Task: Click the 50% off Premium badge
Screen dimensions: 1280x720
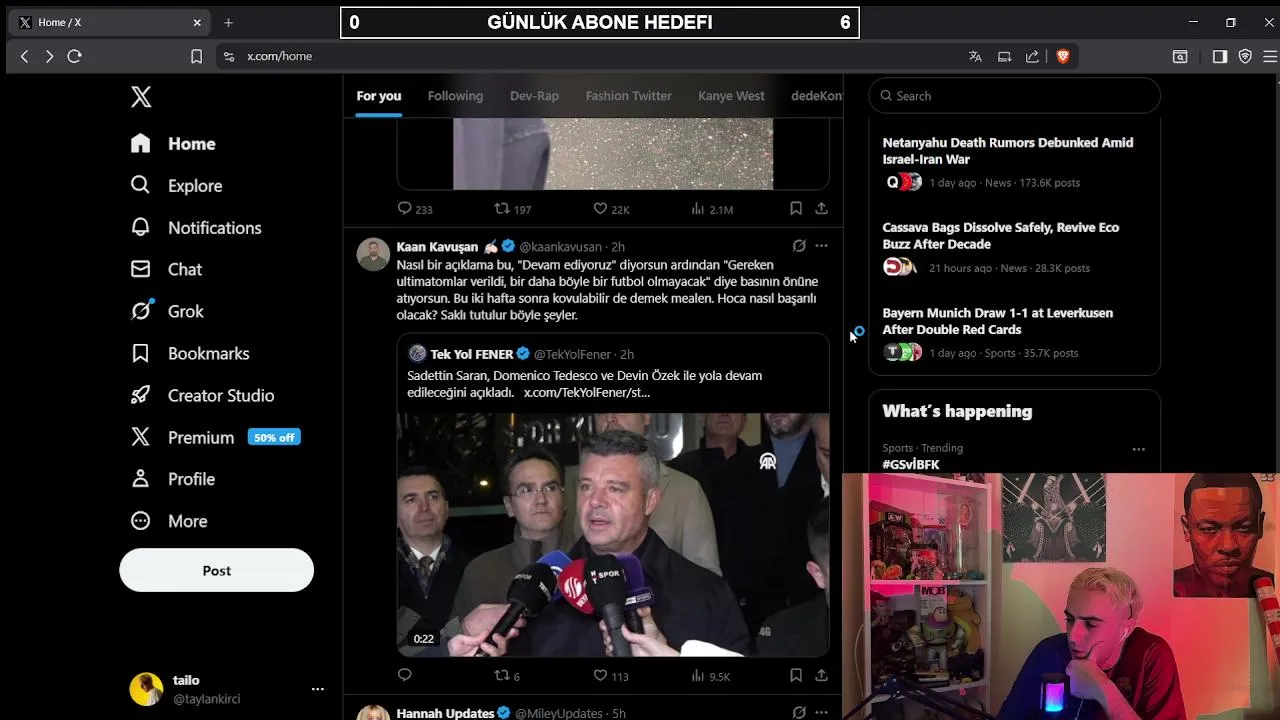Action: 274,438
